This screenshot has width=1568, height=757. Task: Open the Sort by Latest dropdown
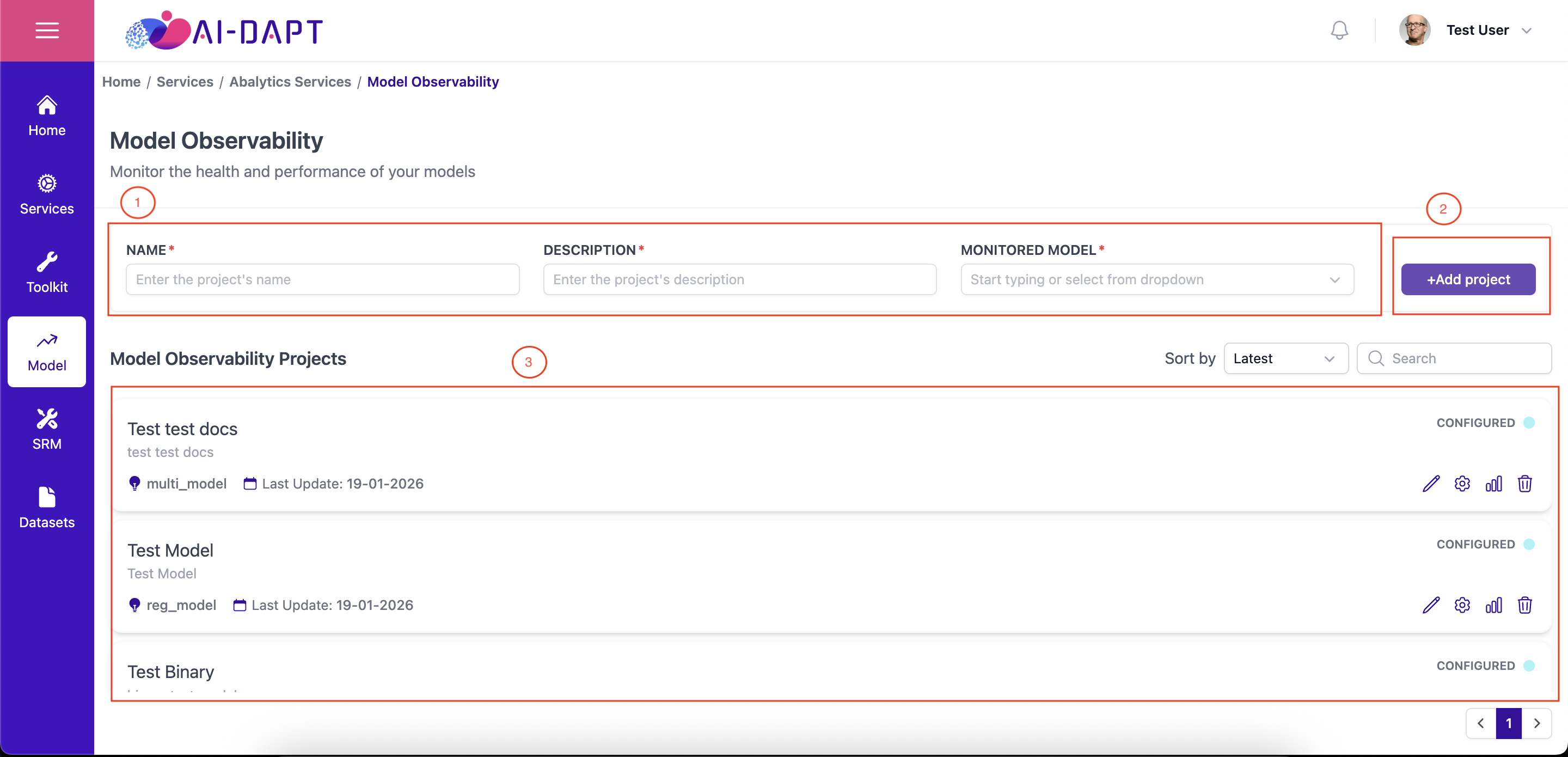1285,359
